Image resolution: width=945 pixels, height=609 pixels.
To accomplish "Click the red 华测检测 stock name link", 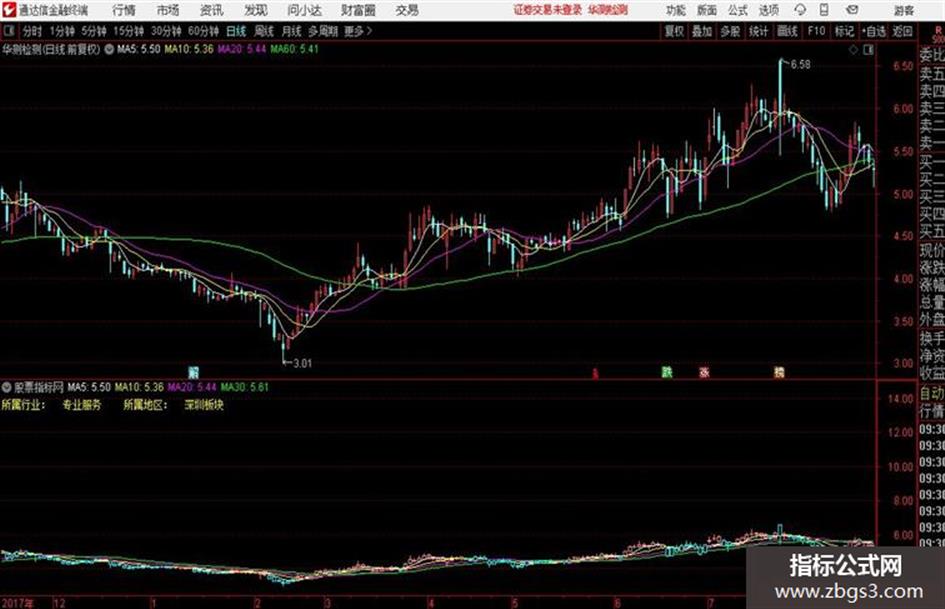I will click(608, 10).
